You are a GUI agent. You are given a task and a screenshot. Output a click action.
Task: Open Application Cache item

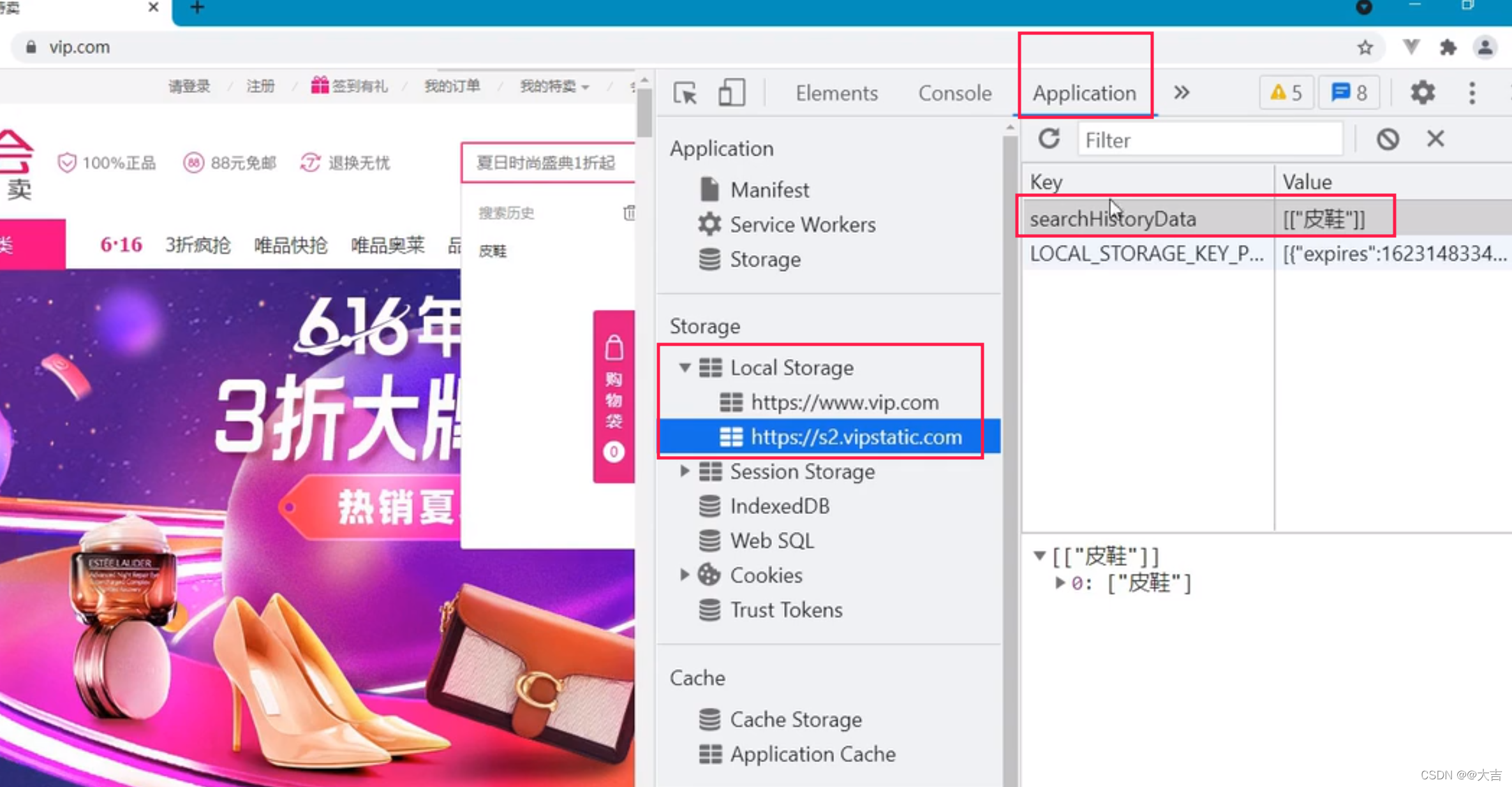pos(813,754)
